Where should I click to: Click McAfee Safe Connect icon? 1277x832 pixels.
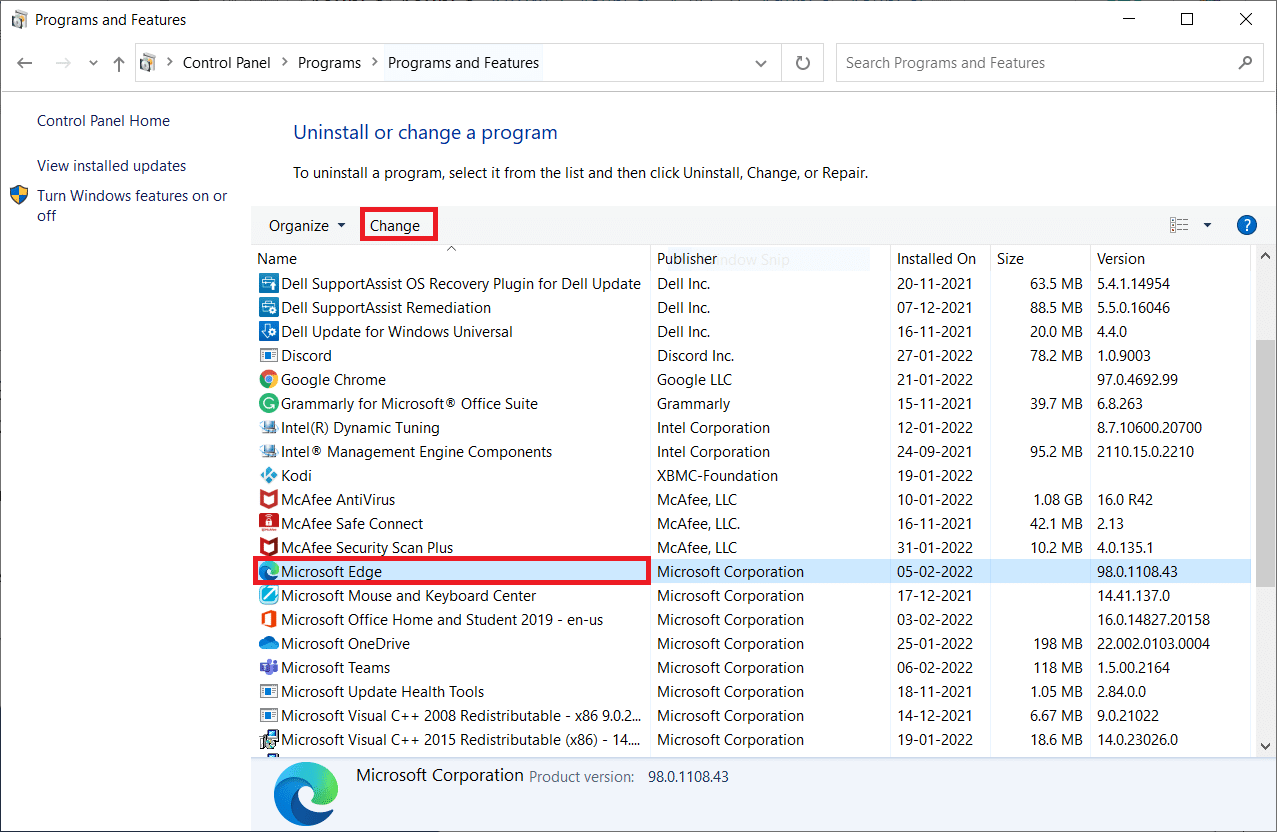pyautogui.click(x=268, y=524)
